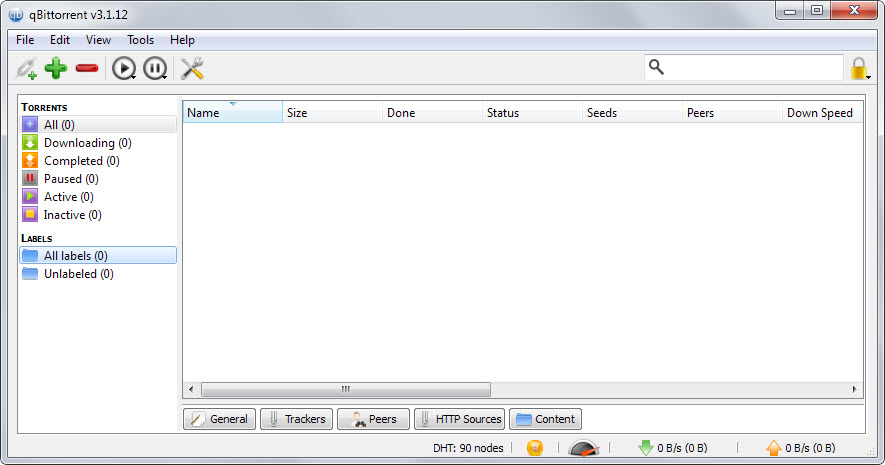The image size is (885, 465).
Task: Switch to the Peers tab
Action: point(373,419)
